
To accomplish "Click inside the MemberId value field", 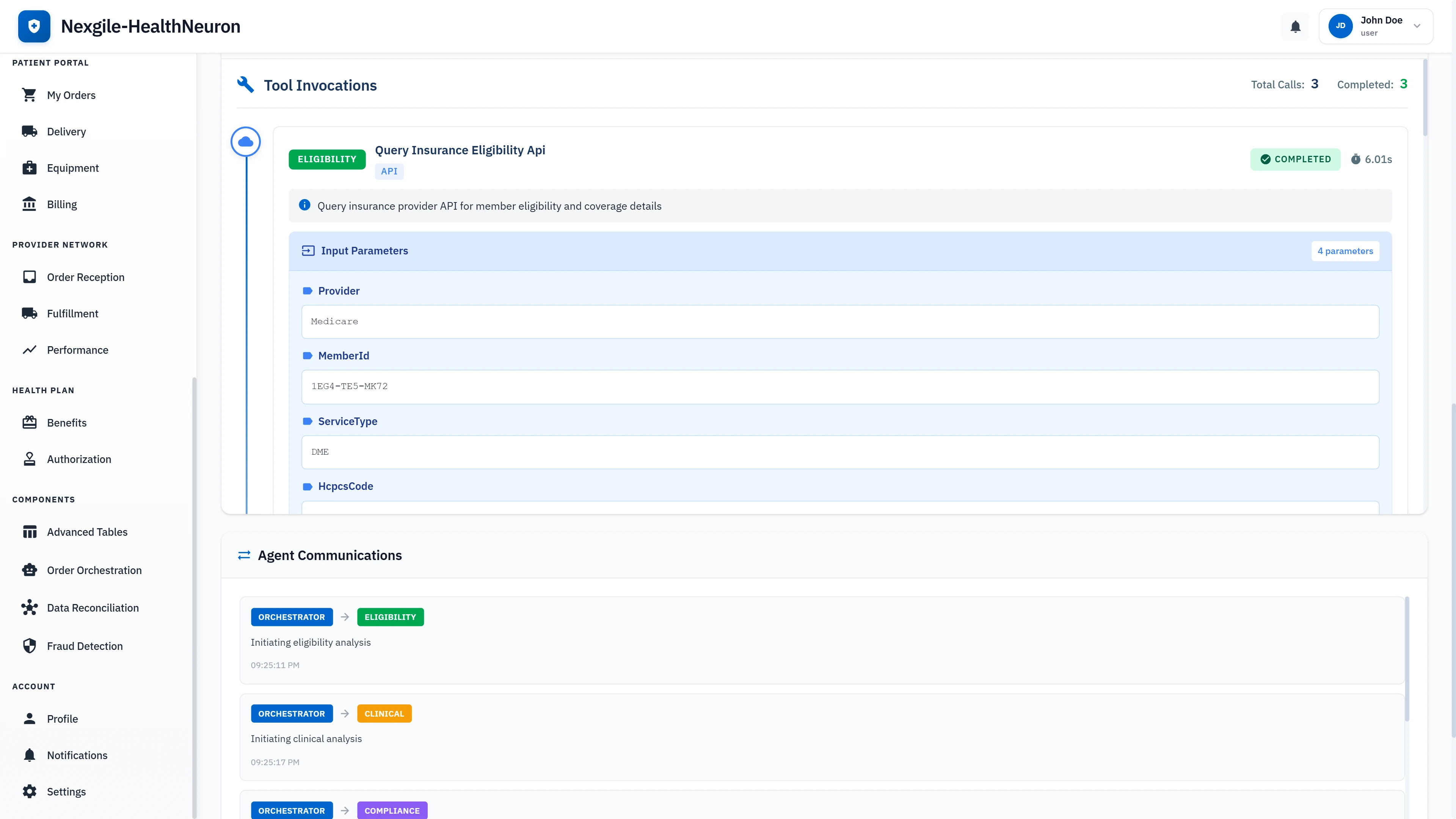I will 841,387.
